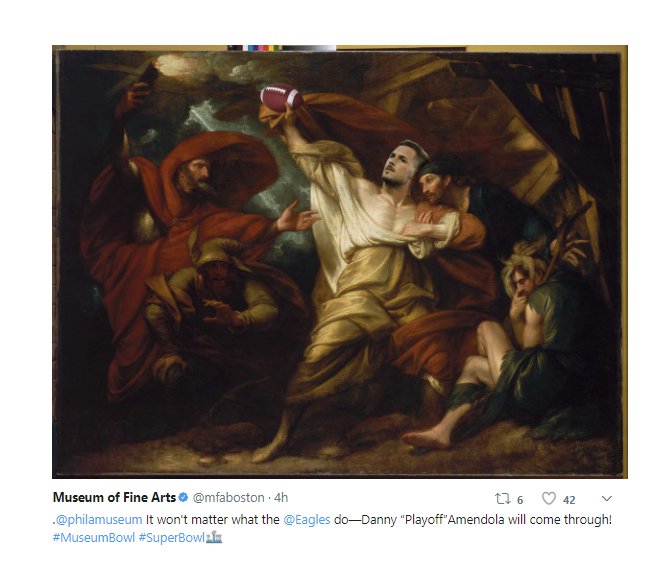Follow the #SuperBowl hashtag
Image resolution: width=649 pixels, height=567 pixels.
(172, 537)
